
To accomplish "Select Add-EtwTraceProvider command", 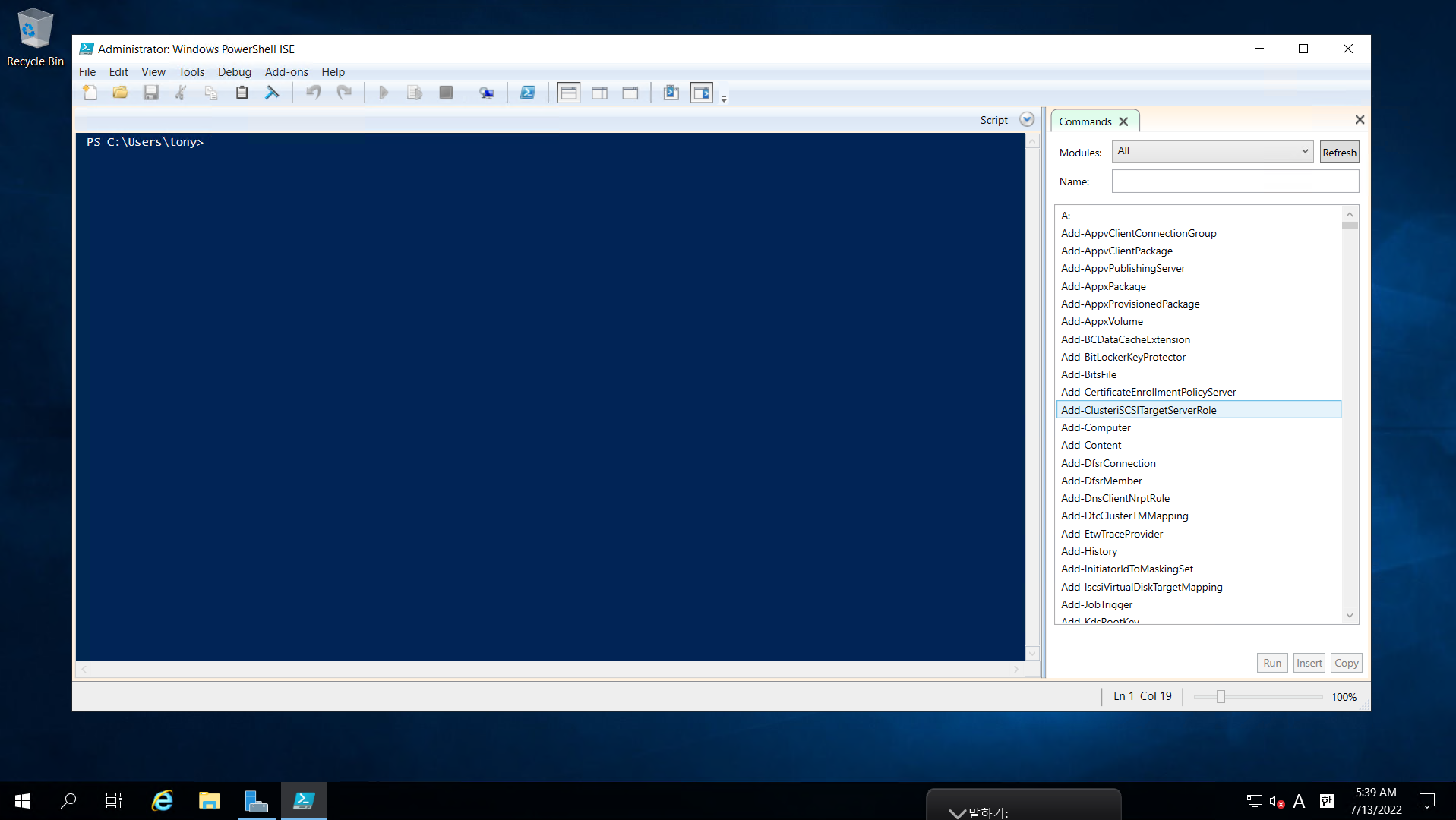I will (1199, 534).
